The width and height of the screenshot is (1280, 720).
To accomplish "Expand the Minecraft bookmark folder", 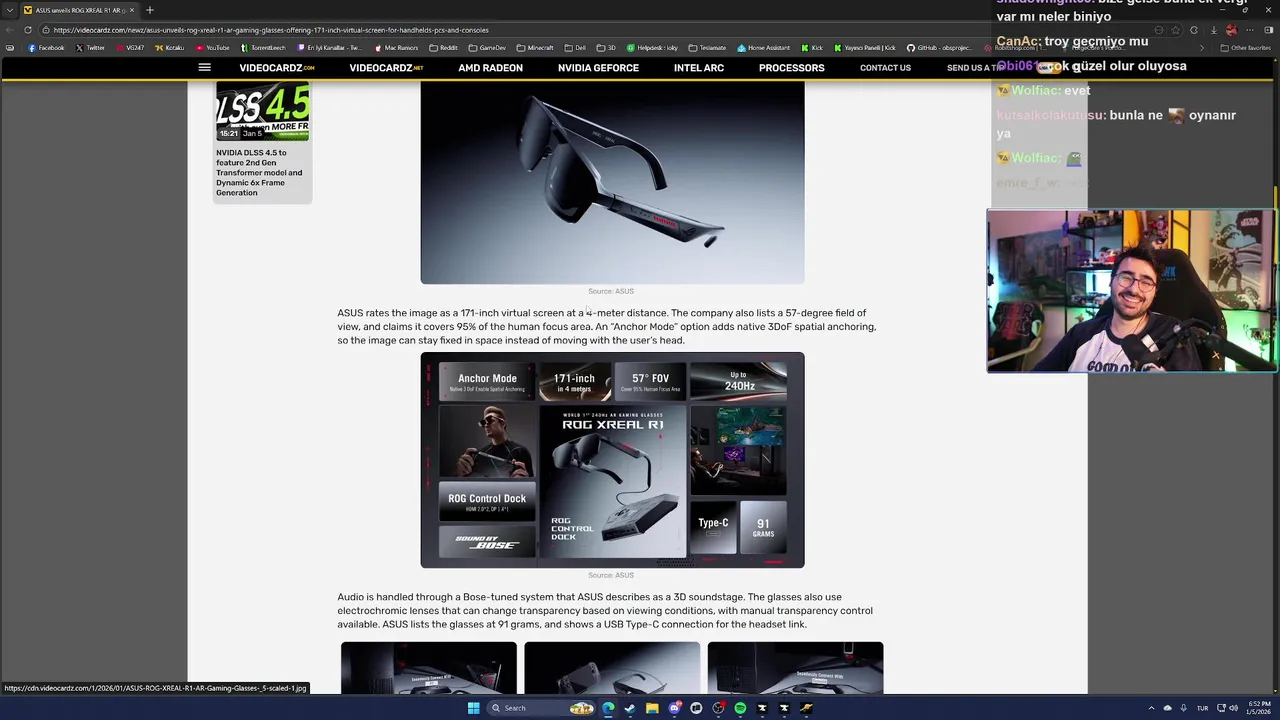I will coord(535,48).
